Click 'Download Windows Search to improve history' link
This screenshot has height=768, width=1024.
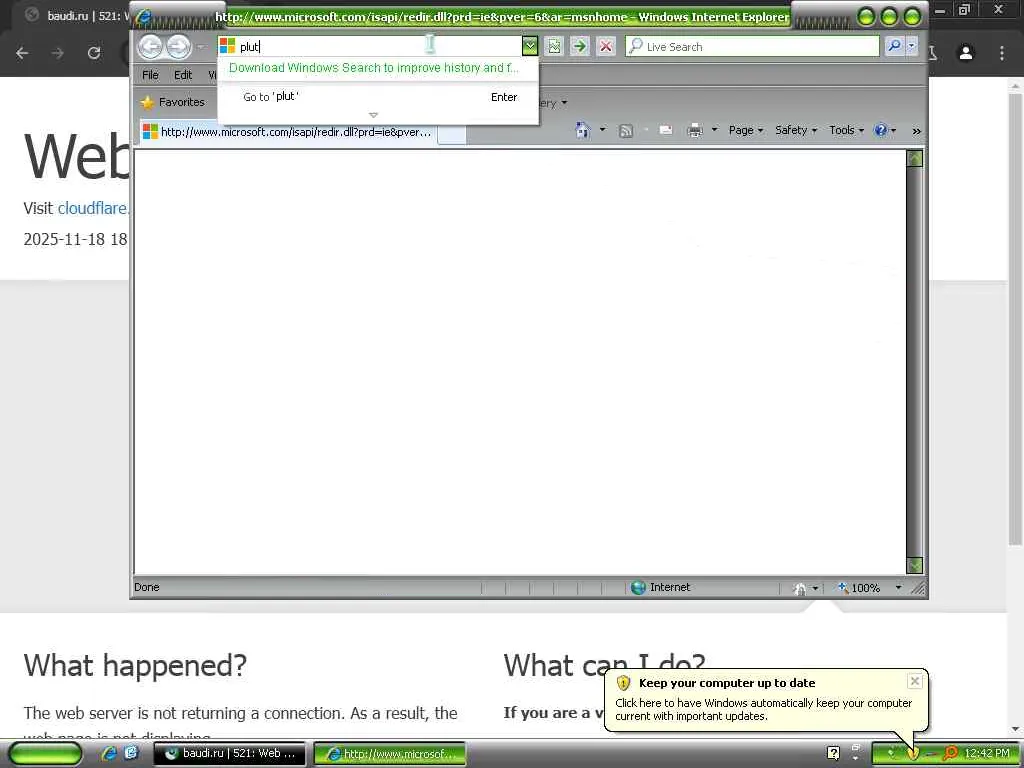[x=374, y=68]
